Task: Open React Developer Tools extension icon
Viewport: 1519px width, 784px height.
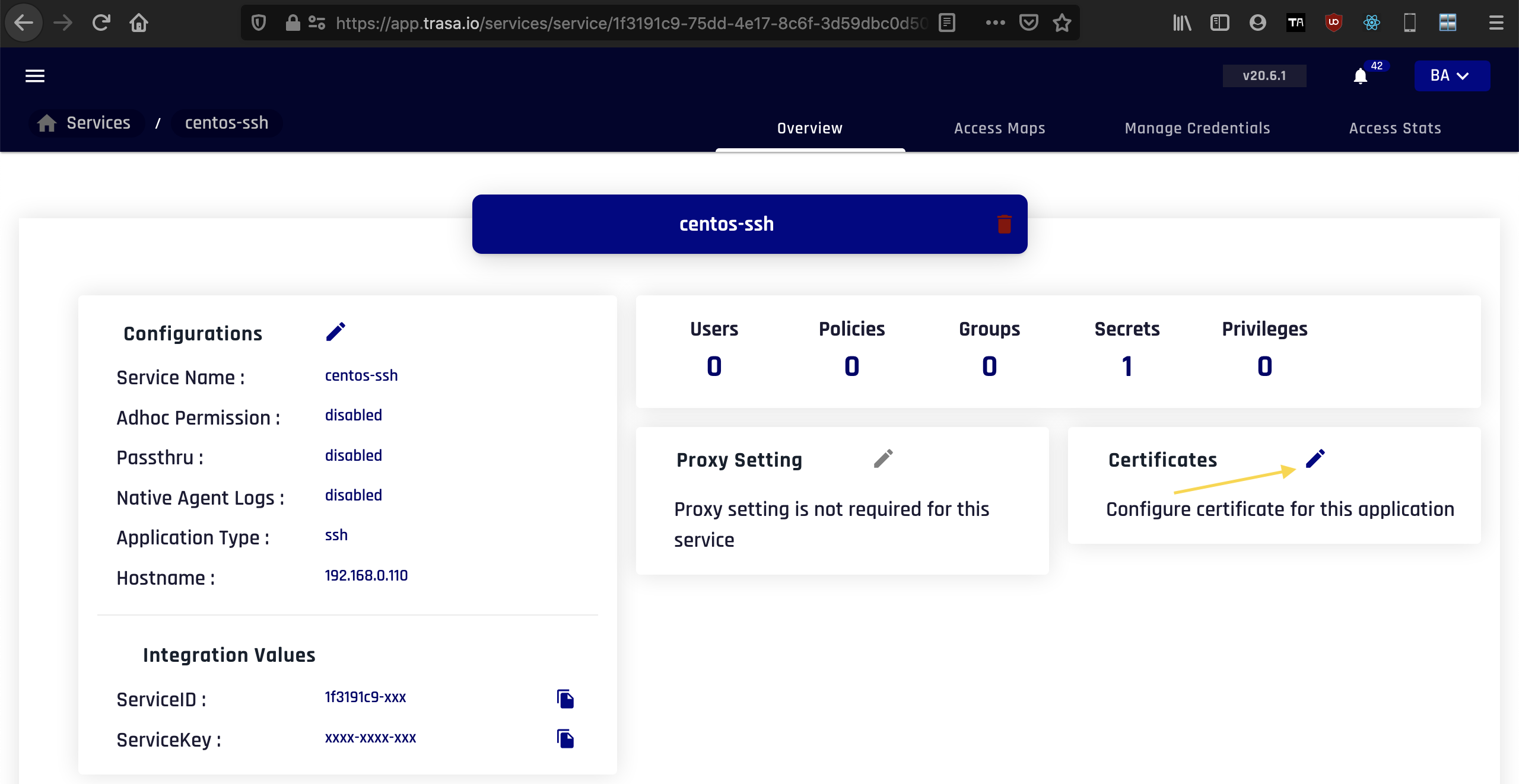Action: (x=1372, y=23)
